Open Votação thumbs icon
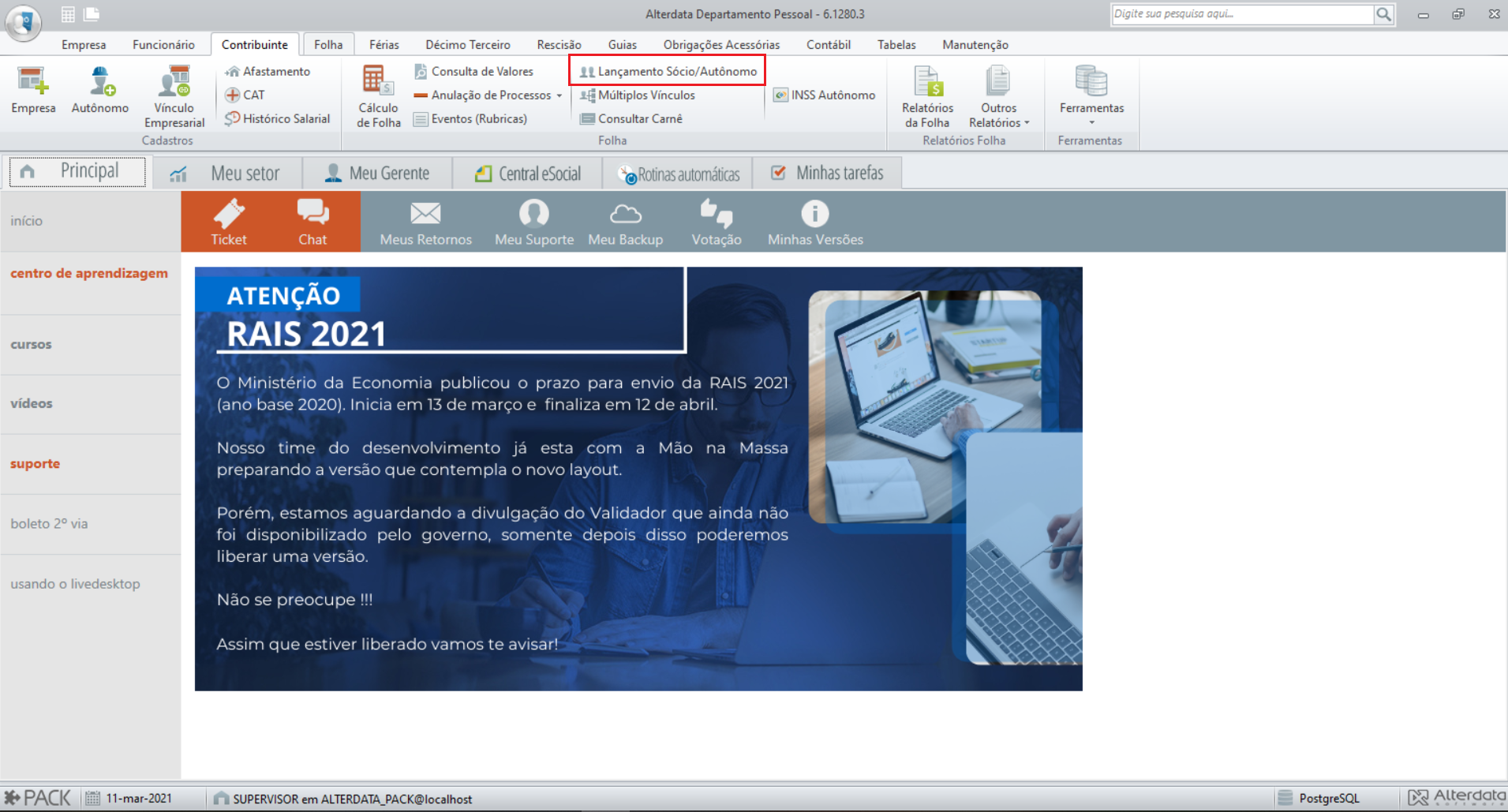Screen dimensions: 1508x812 717,222
